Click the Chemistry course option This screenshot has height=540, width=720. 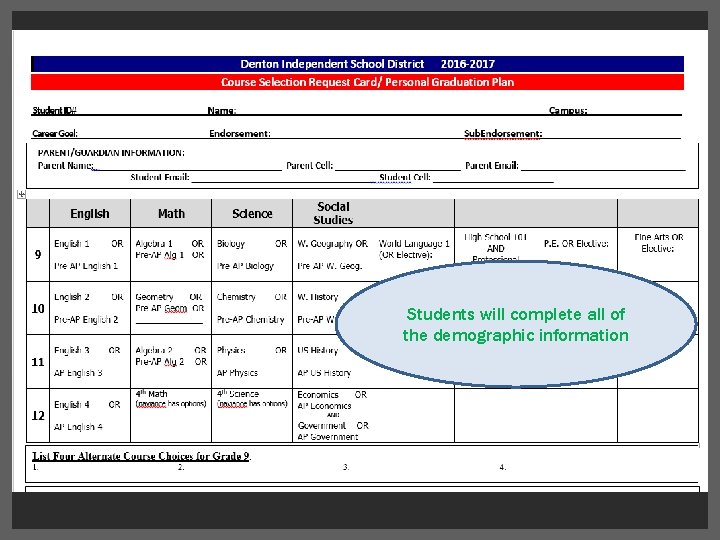(236, 297)
